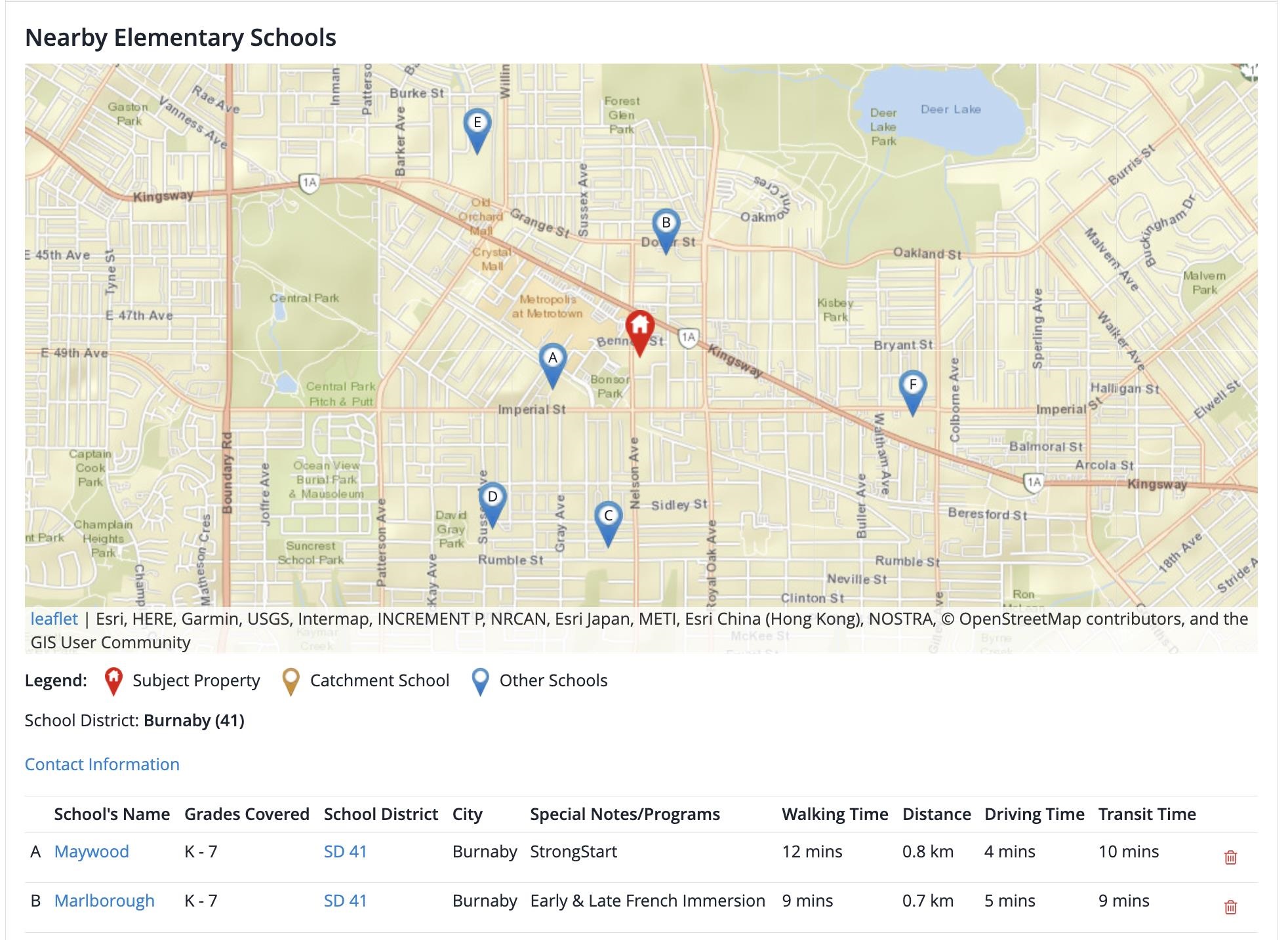Screen dimensions: 1288x940
Task: Click the Transit Time column header
Action: pos(1146,814)
